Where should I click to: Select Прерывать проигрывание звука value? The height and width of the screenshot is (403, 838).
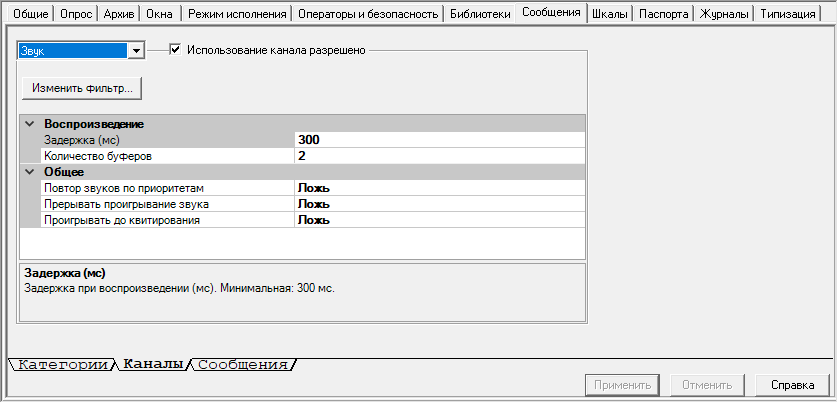(439, 204)
